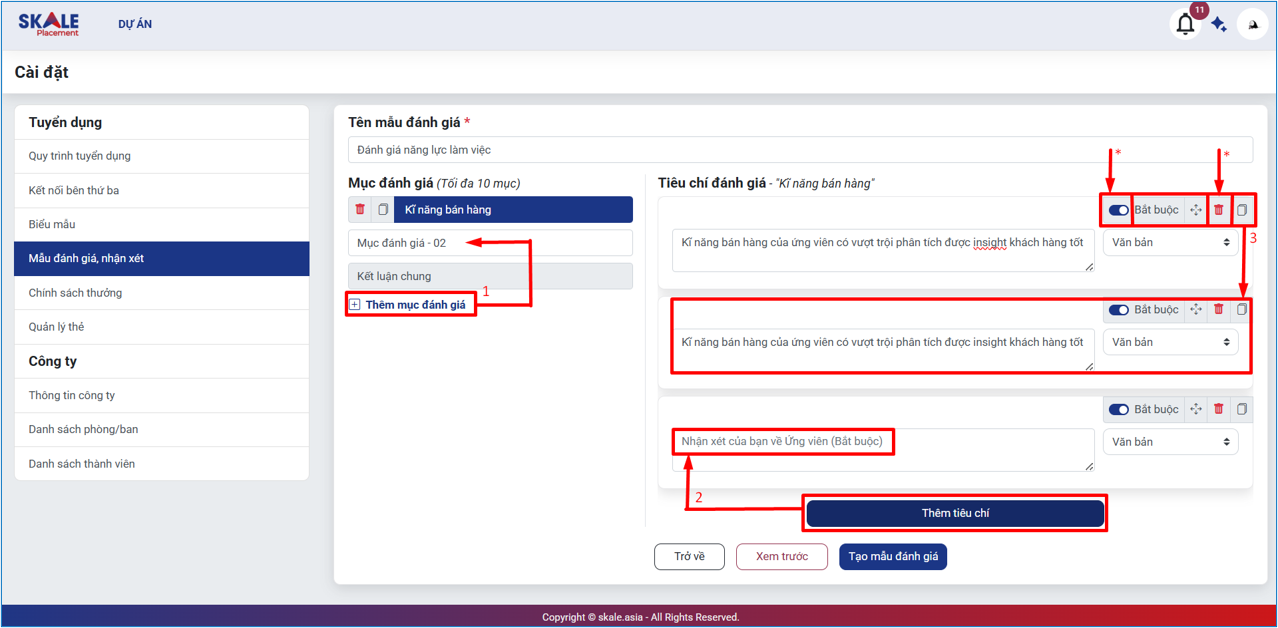Viewport: 1278px width, 628px height.
Task: Open the user avatar menu
Action: click(1253, 24)
